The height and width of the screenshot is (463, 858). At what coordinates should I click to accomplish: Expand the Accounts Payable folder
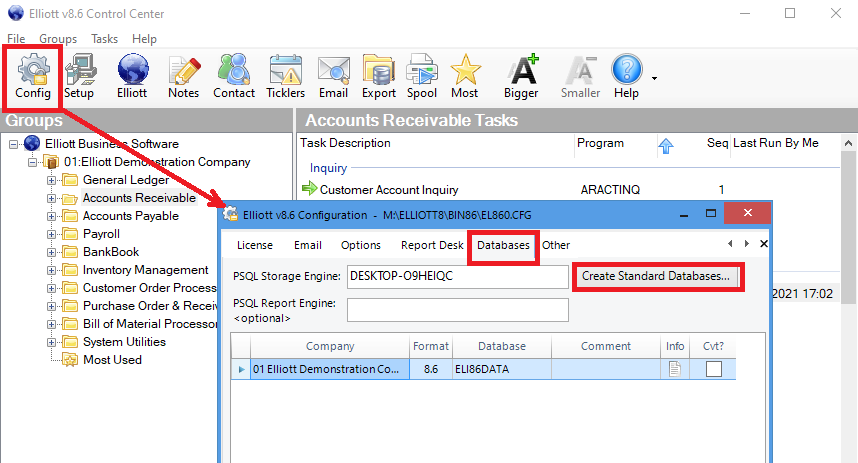[51, 216]
